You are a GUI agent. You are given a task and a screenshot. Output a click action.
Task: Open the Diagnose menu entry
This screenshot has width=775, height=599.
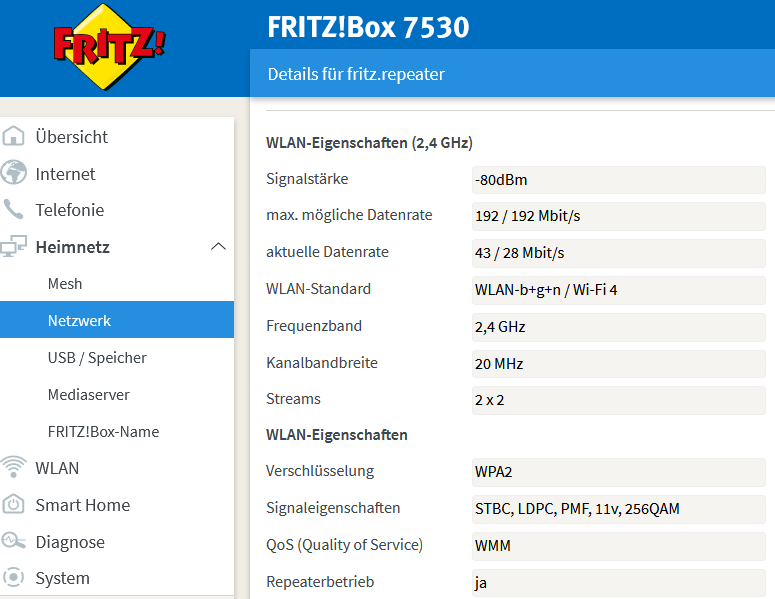(70, 542)
